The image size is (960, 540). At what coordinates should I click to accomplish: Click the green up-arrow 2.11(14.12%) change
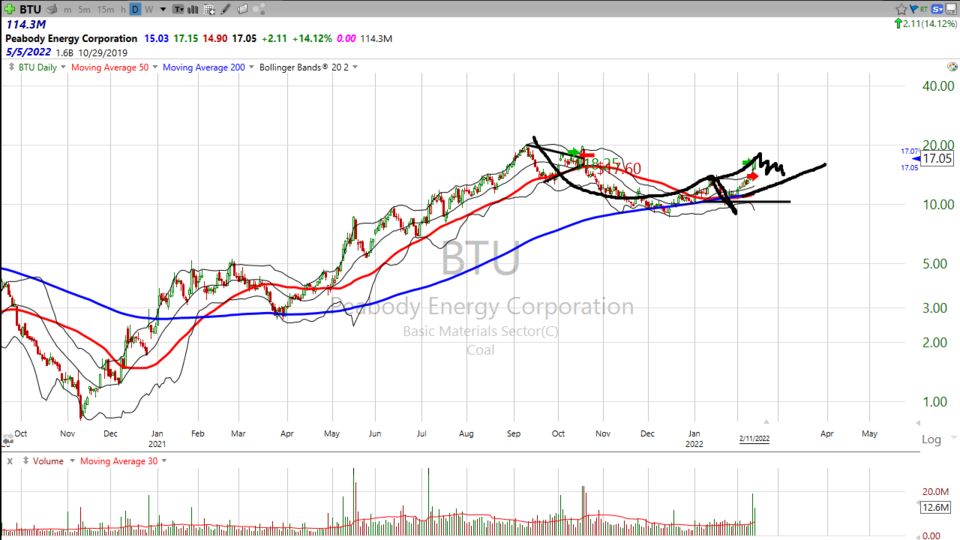click(925, 24)
